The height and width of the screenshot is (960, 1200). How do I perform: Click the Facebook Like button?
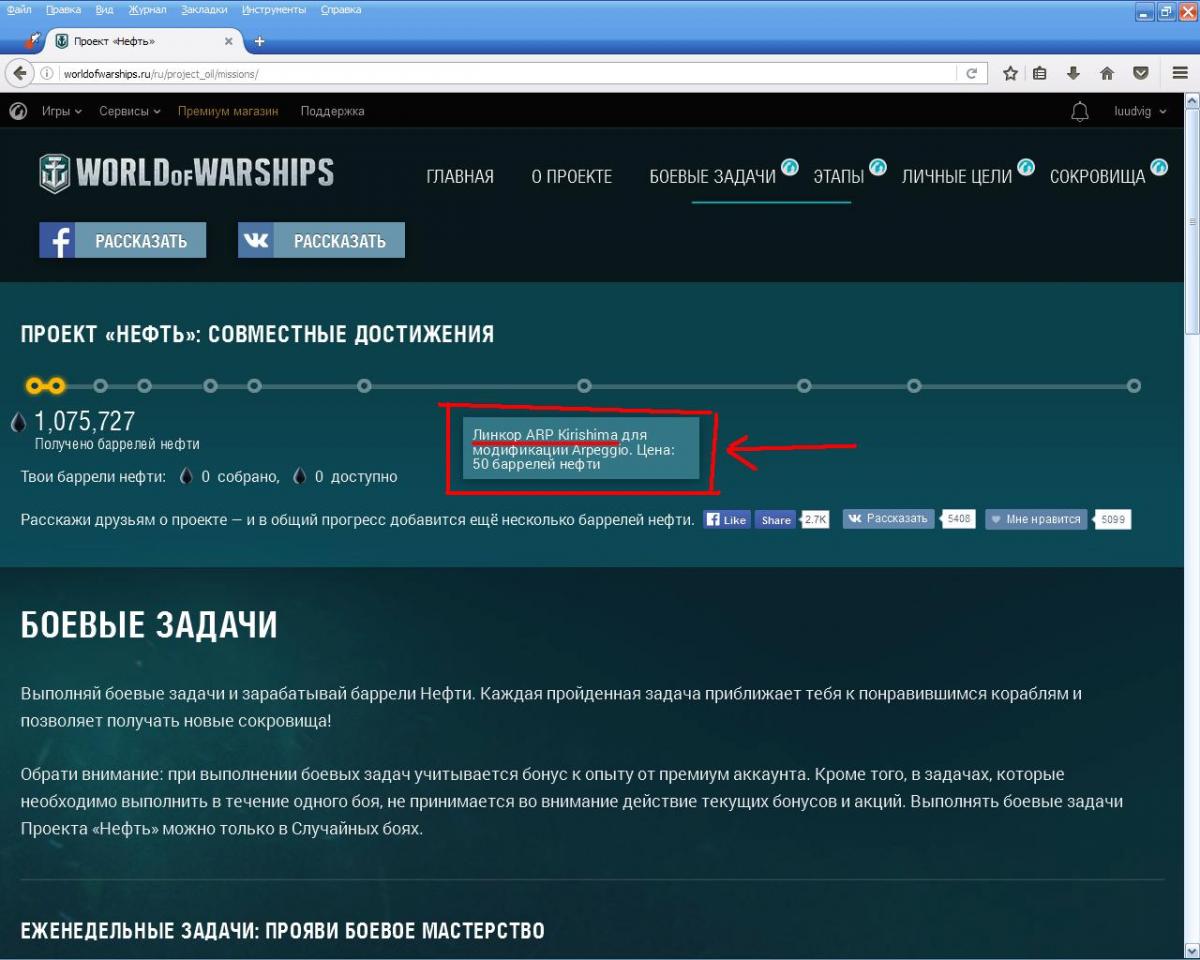[727, 520]
